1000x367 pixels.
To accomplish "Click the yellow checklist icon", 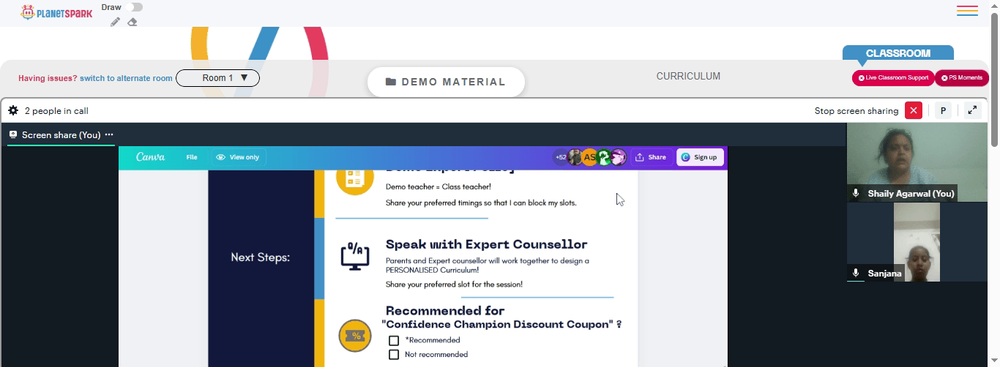I will [355, 177].
